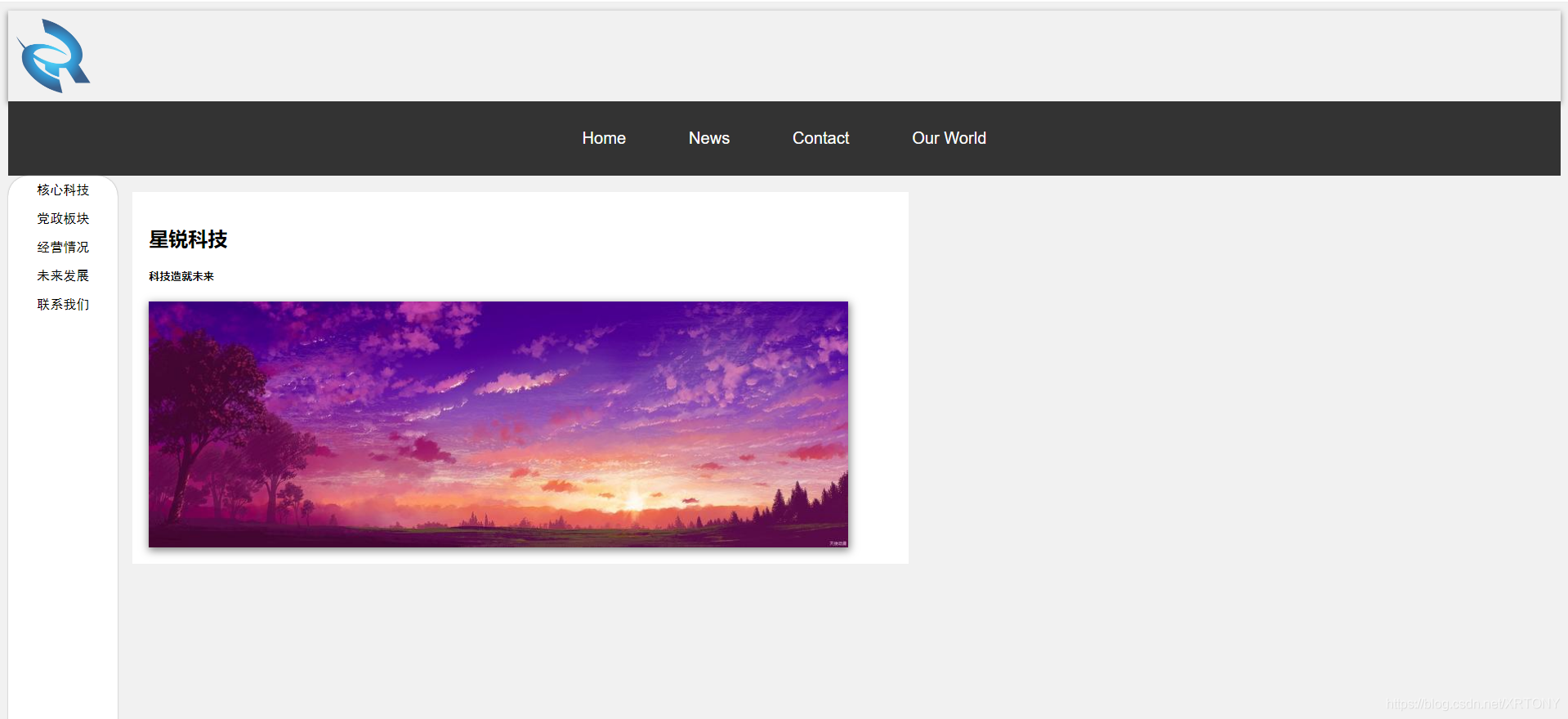Click the 科技造就未来 subtitle text
The image size is (1568, 719).
(x=181, y=276)
